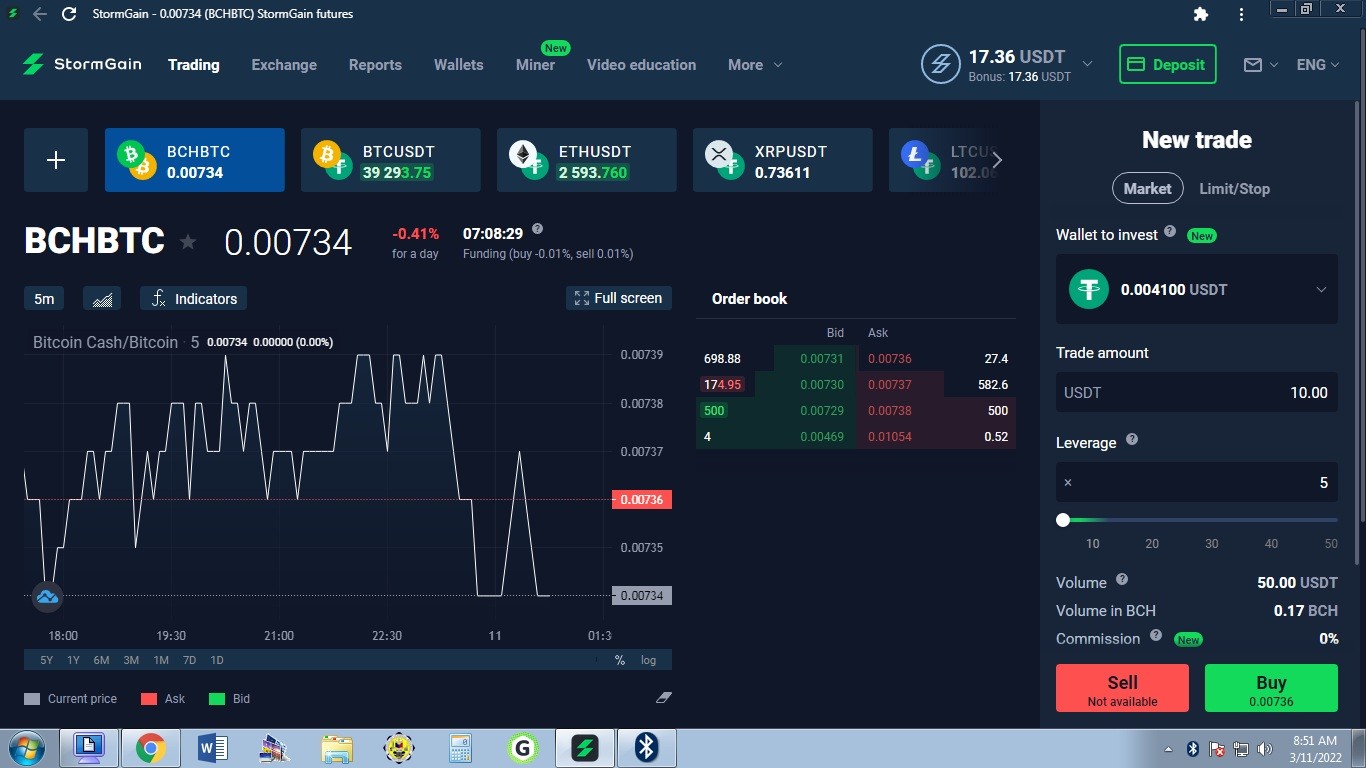
Task: Open the browser three-dot menu
Action: (1241, 14)
